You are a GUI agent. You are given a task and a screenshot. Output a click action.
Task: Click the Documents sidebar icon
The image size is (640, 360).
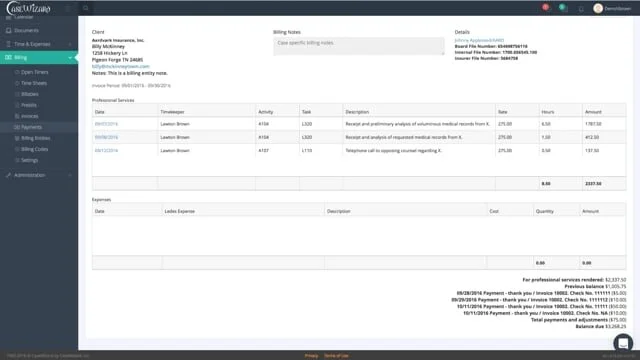[x=9, y=31]
